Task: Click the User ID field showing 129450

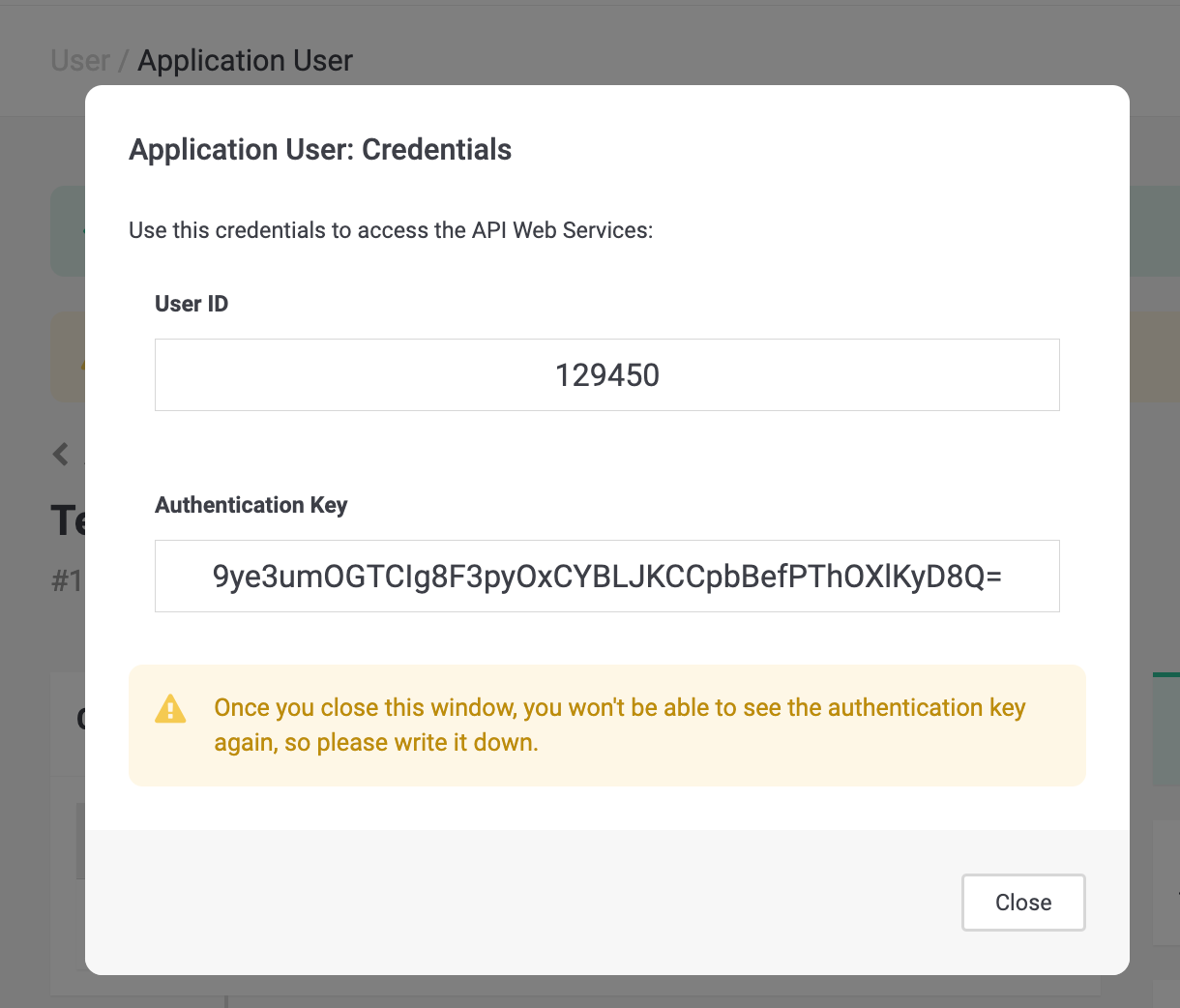Action: [x=606, y=375]
